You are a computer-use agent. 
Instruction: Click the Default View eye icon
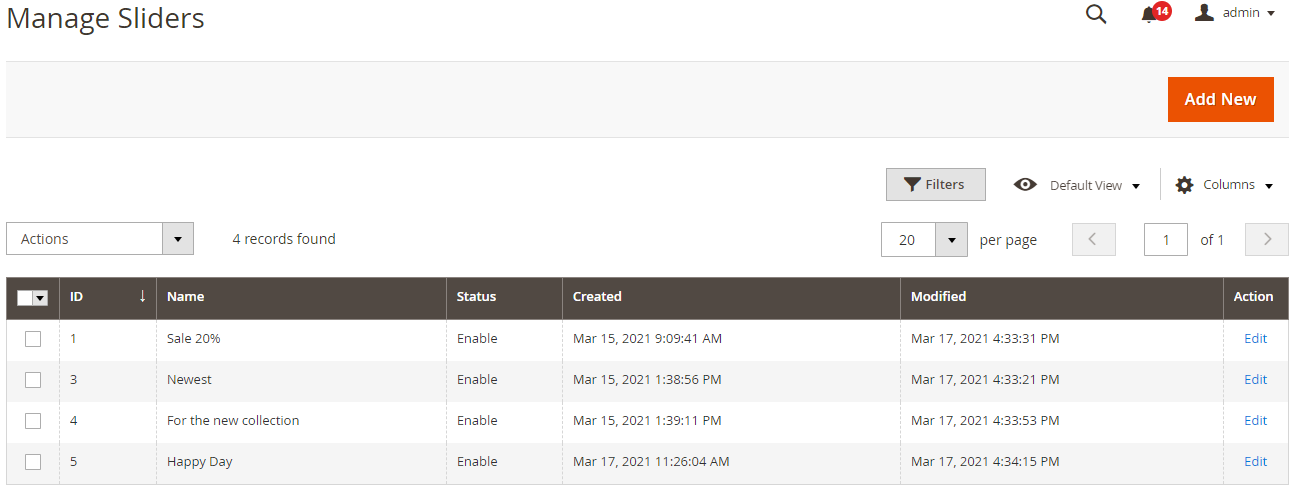(x=1025, y=185)
